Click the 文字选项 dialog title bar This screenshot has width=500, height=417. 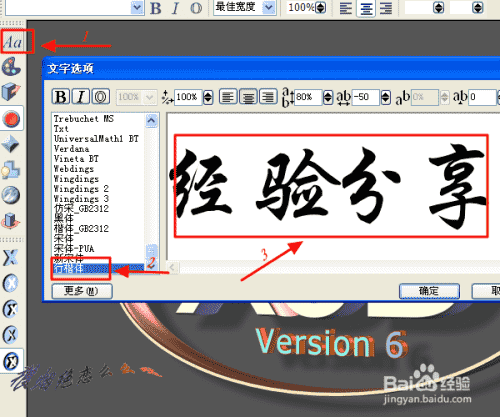[271, 68]
